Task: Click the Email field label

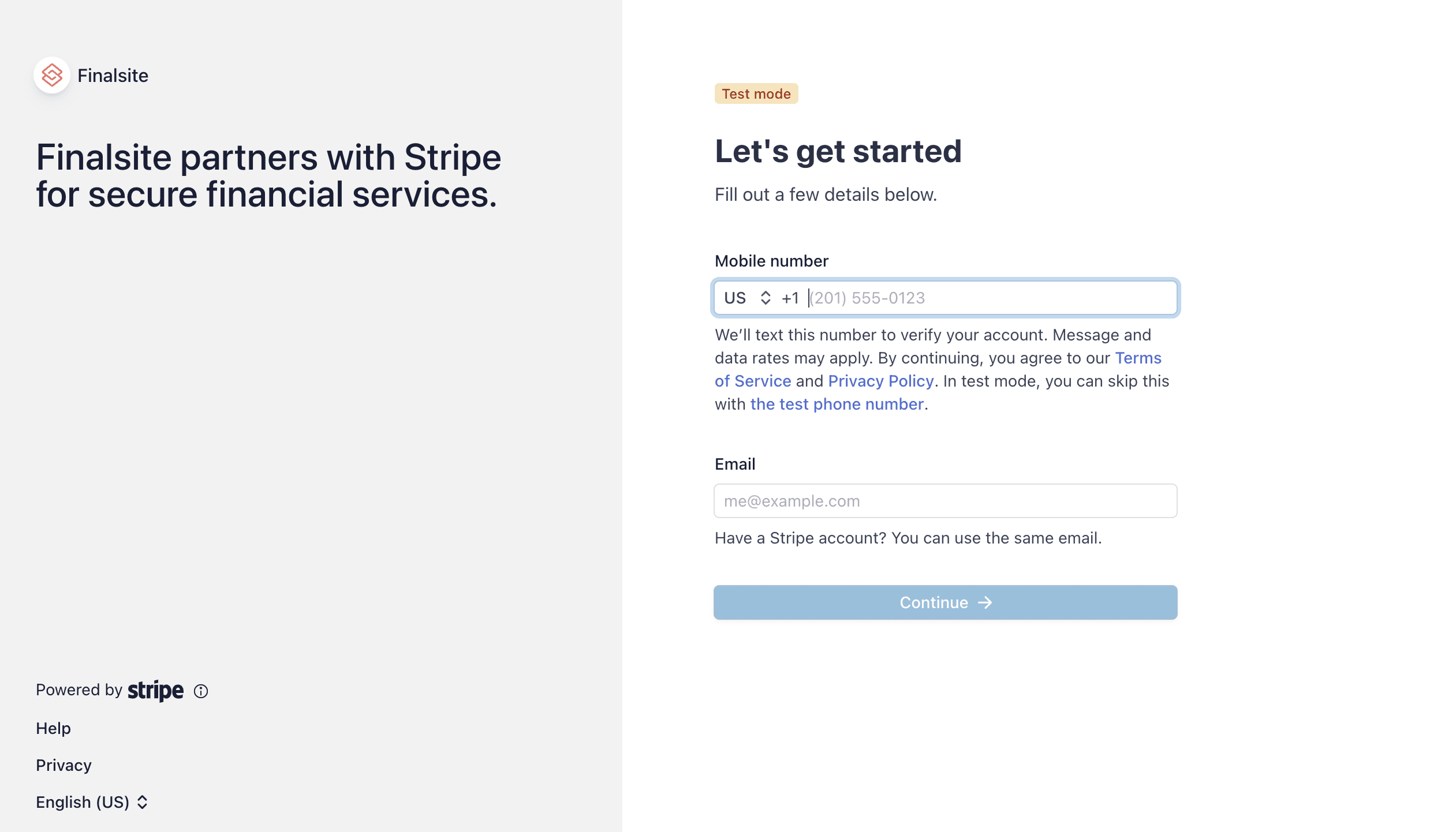Action: (x=734, y=464)
